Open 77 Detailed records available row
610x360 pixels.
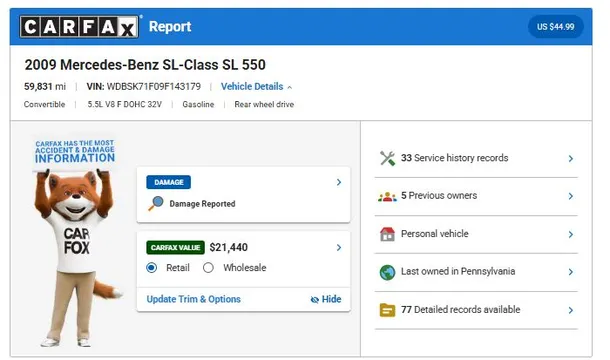[x=476, y=310]
